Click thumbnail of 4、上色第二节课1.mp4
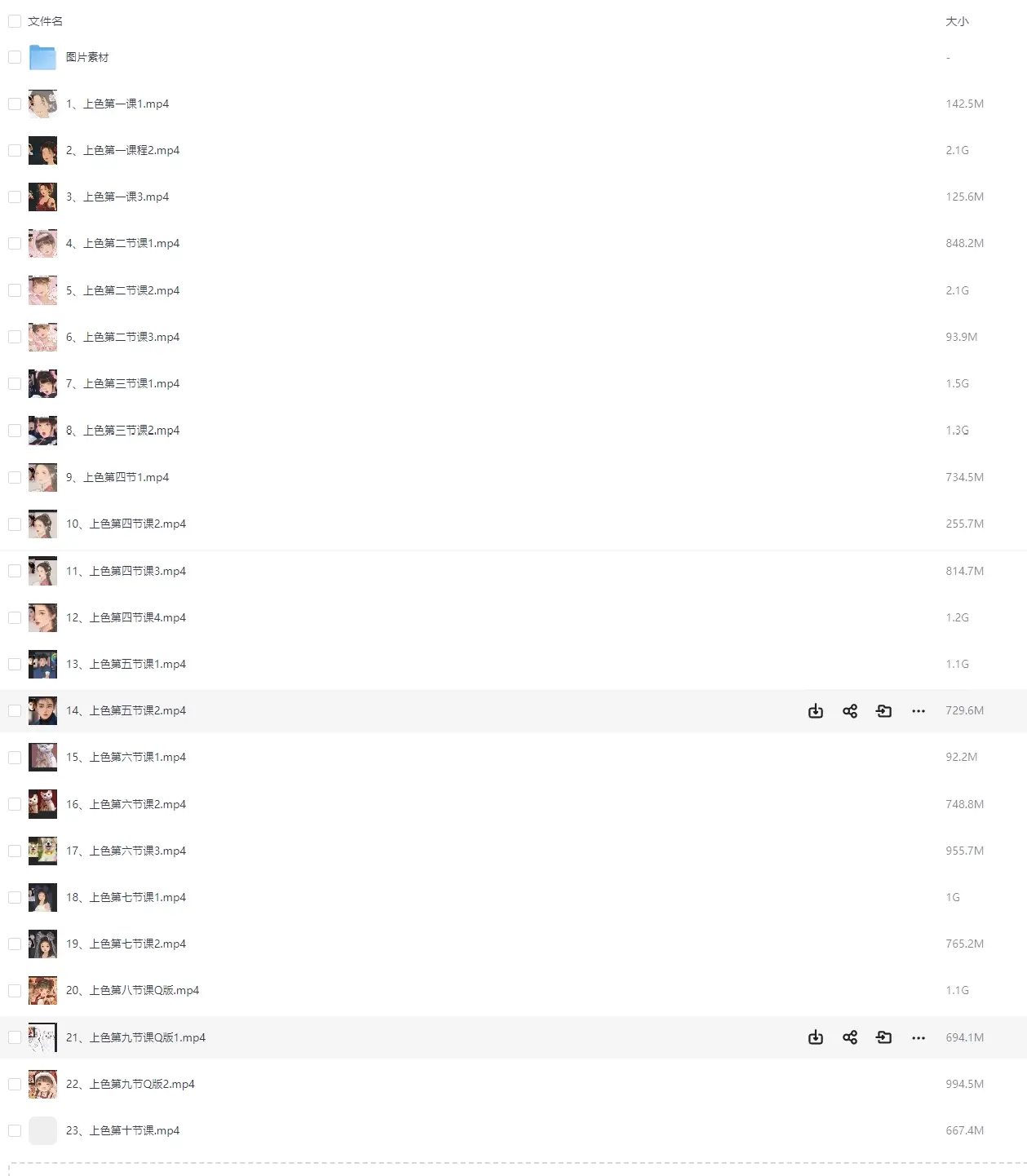Screen dimensions: 1027x1176 [42, 243]
